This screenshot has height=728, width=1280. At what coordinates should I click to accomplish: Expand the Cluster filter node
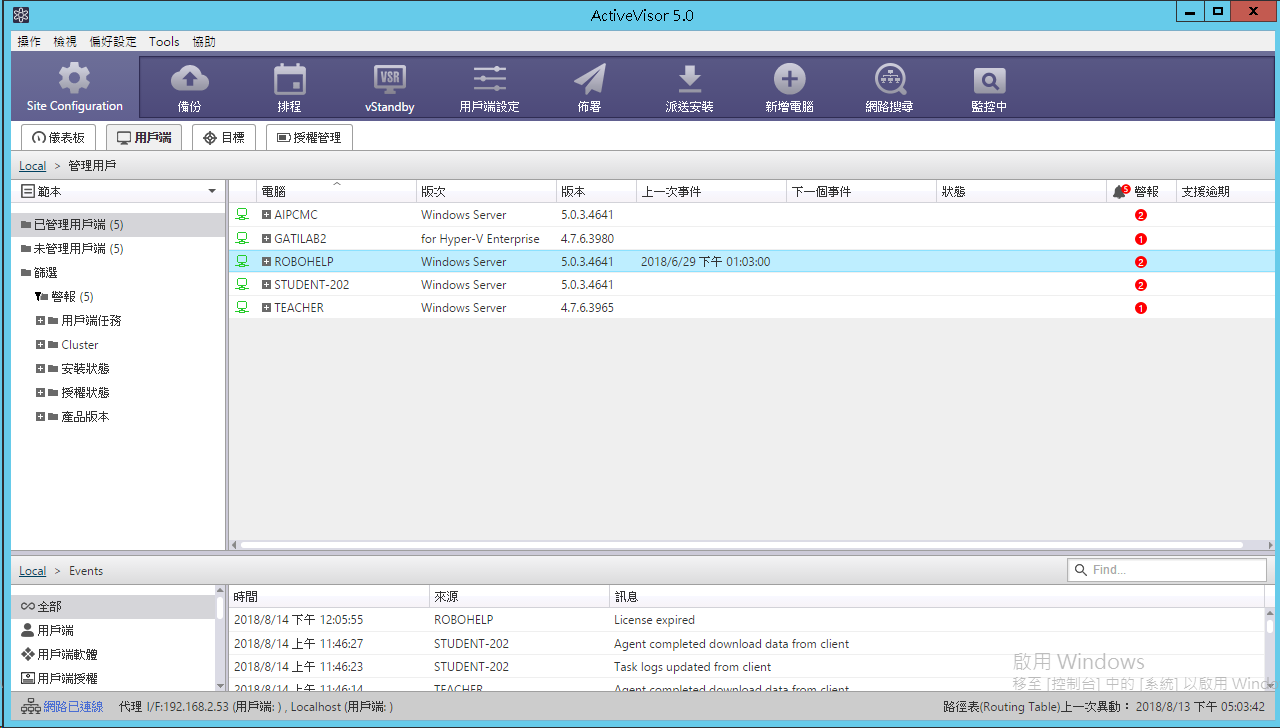(41, 345)
